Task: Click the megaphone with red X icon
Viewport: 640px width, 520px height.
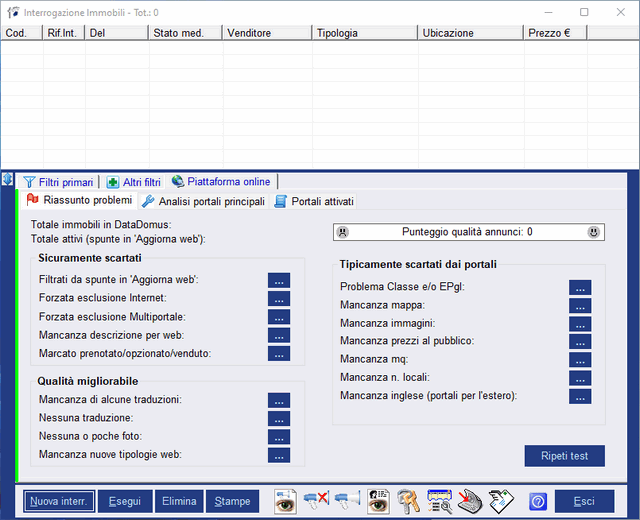Action: coord(316,501)
